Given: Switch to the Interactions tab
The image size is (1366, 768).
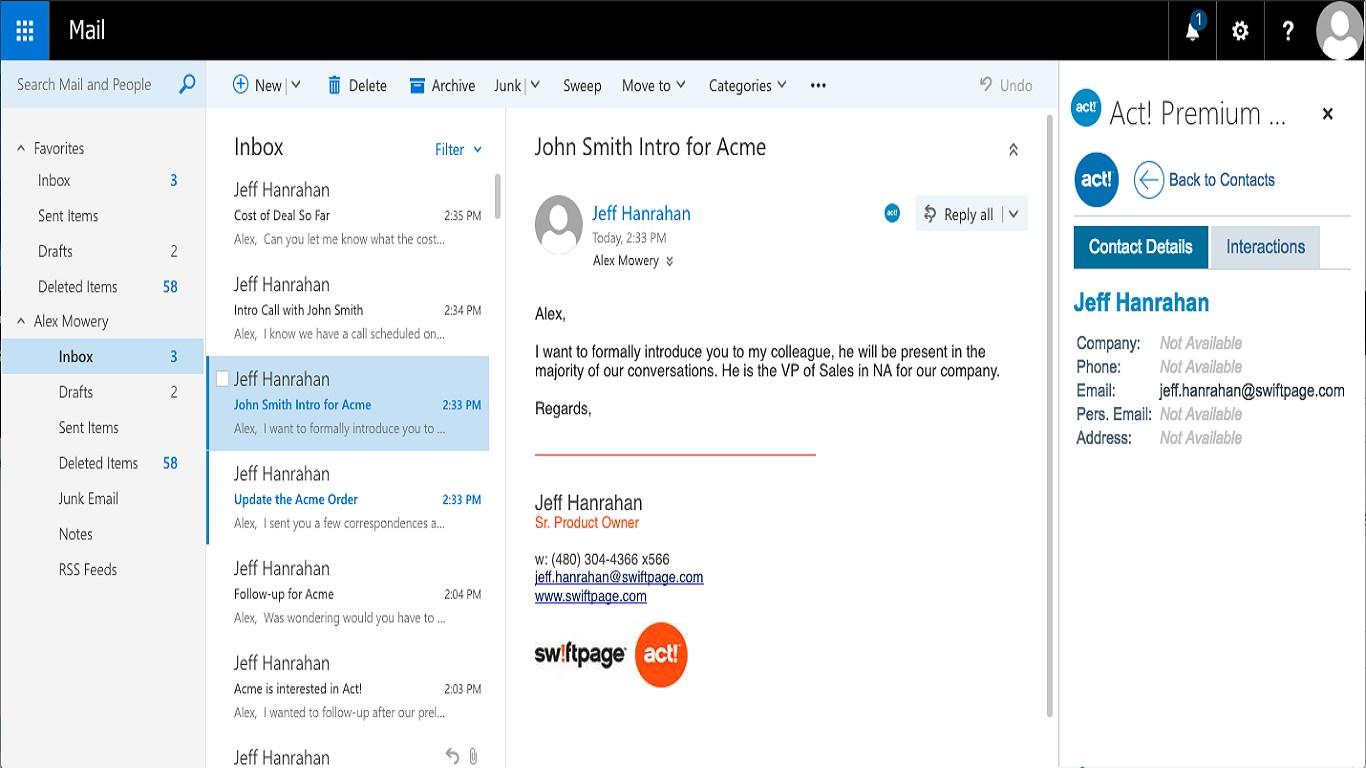Looking at the screenshot, I should pyautogui.click(x=1265, y=247).
